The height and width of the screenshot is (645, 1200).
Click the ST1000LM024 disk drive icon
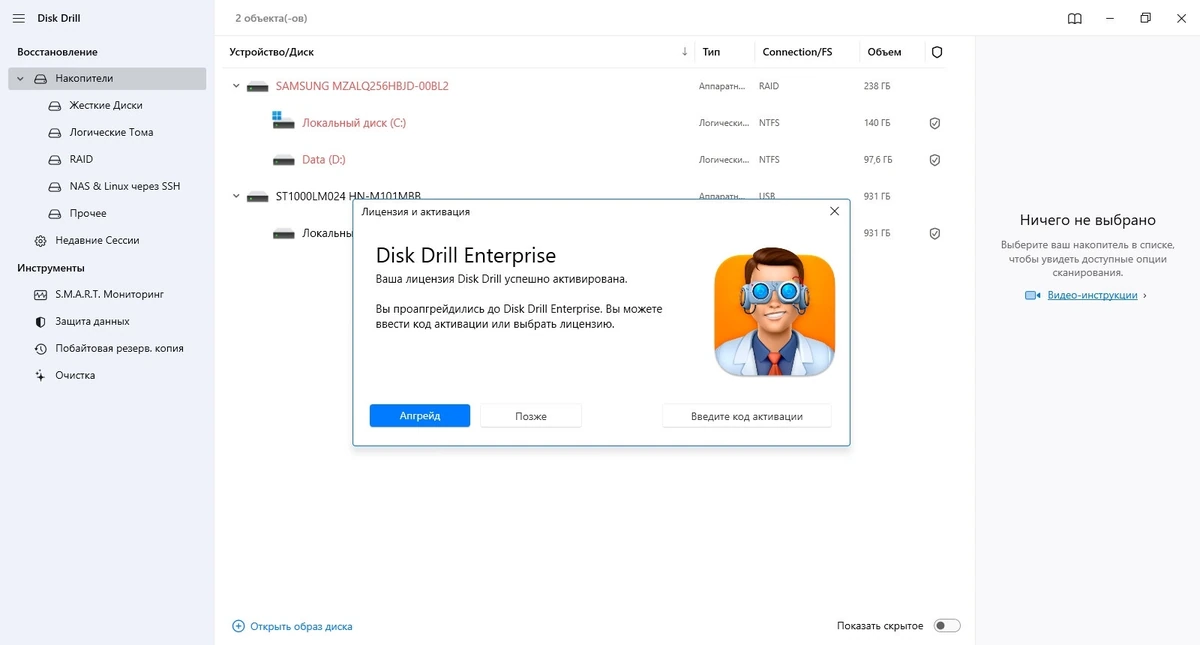click(258, 196)
